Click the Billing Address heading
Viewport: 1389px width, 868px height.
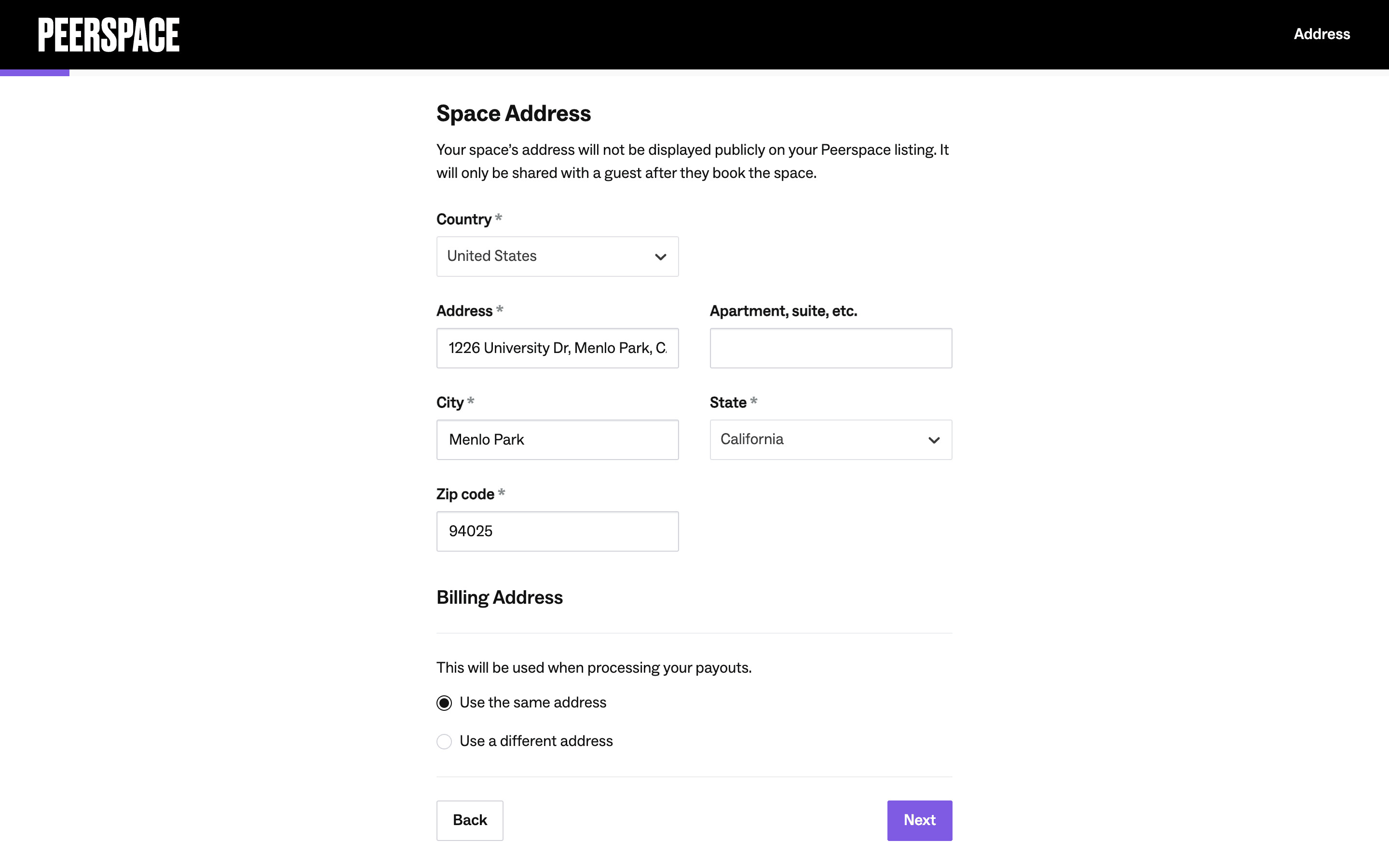coord(499,597)
